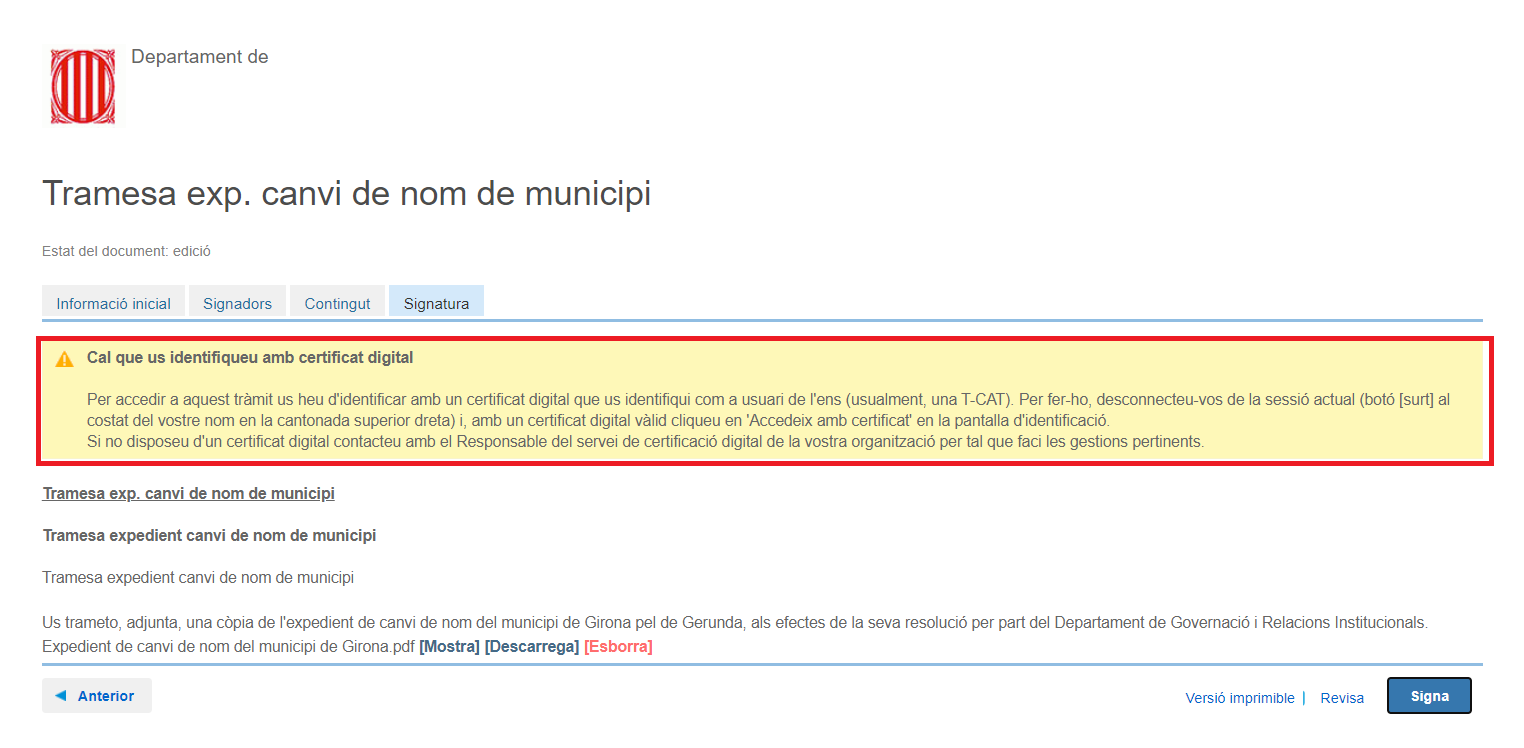This screenshot has height=748, width=1524.
Task: Go back with the Anterior button
Action: click(x=96, y=696)
